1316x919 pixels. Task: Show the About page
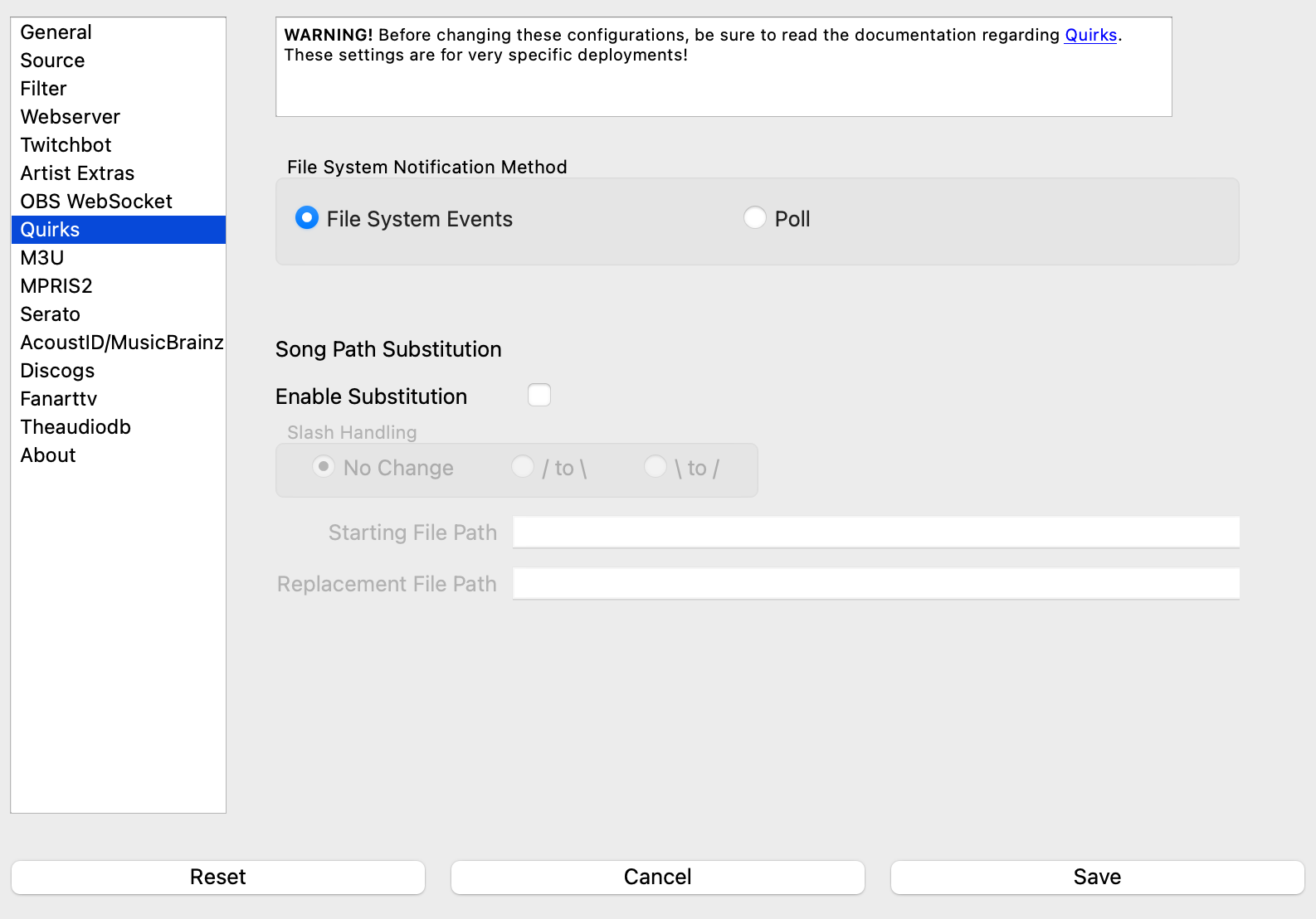click(48, 455)
